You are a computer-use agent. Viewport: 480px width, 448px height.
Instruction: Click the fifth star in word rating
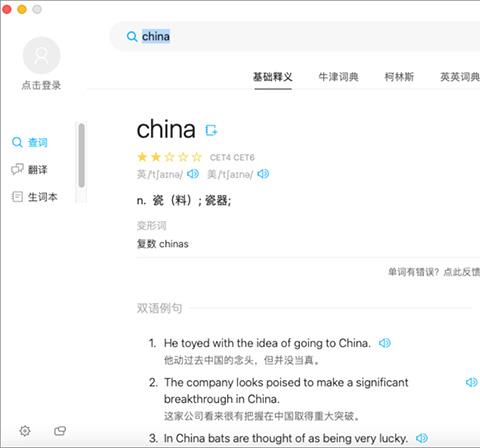197,157
